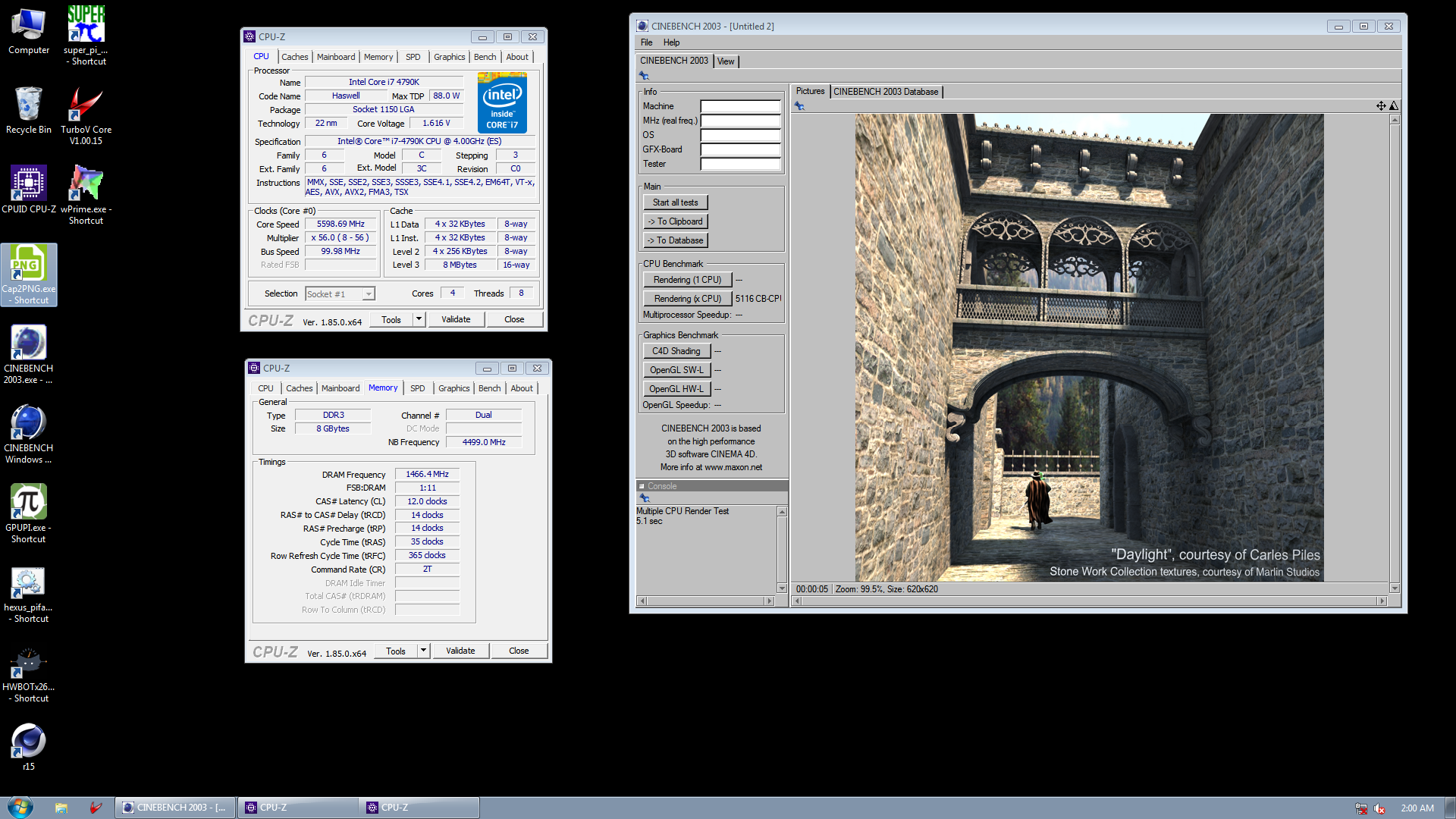1456x819 pixels.
Task: Click the pin icon in the Console panel
Action: pos(645,498)
